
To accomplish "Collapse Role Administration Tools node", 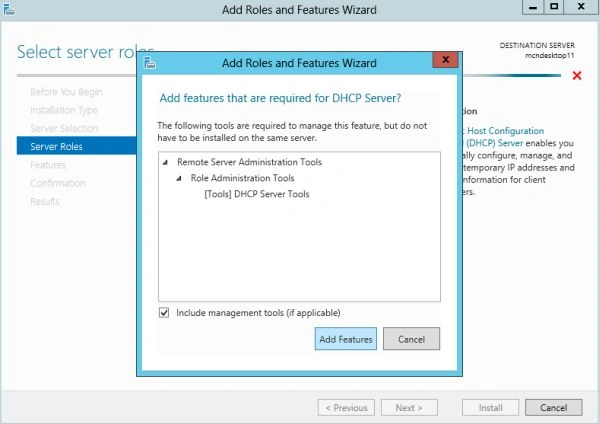I will click(x=179, y=178).
